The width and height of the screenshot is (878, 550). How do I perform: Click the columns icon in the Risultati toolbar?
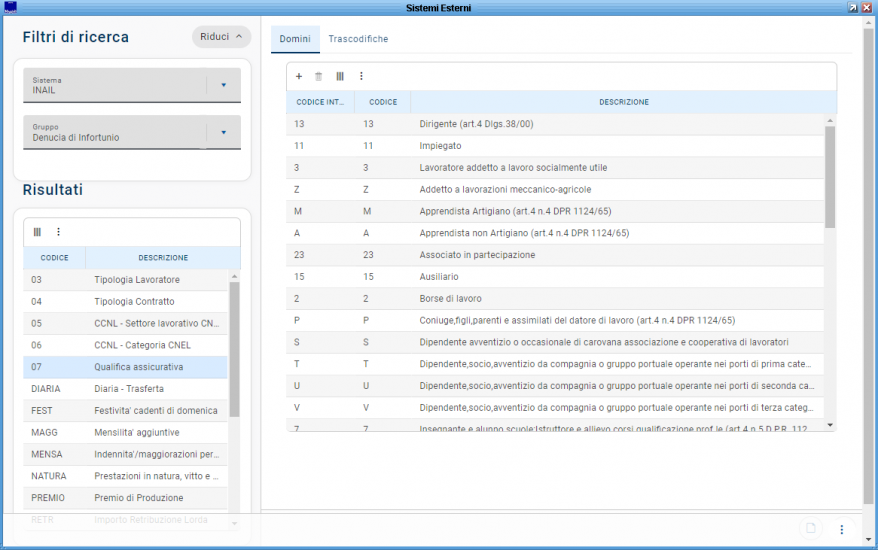point(37,232)
